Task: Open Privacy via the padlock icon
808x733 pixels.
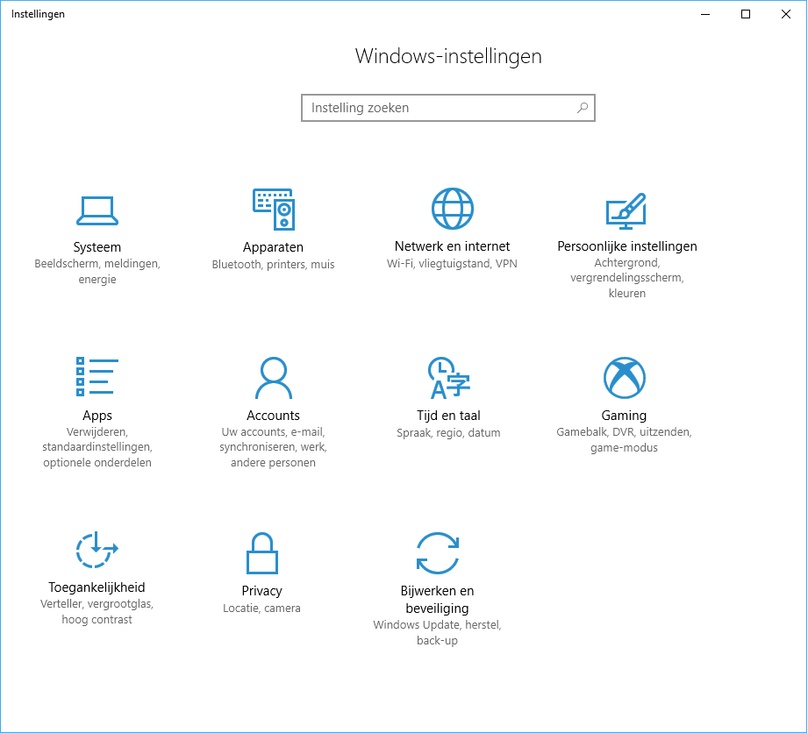Action: point(261,552)
